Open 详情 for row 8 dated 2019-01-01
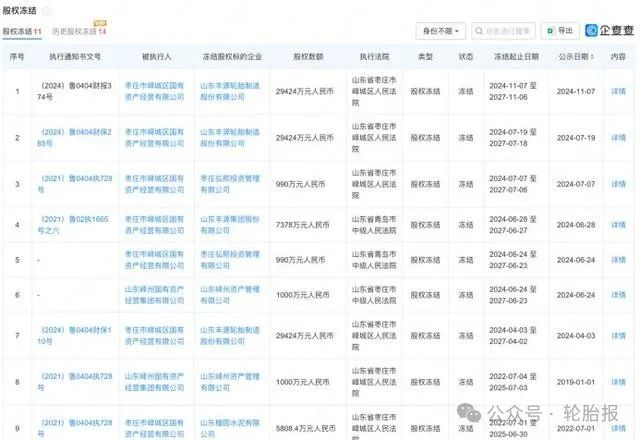Viewport: 640px width, 440px height. point(618,382)
